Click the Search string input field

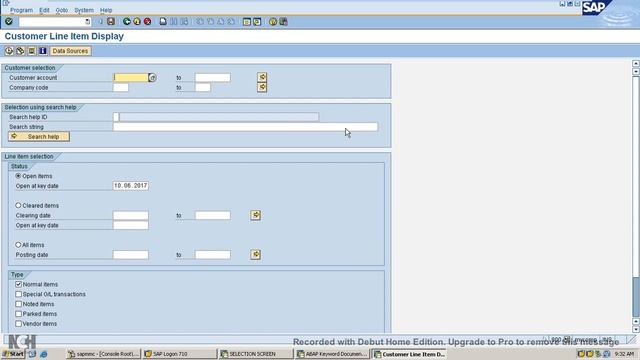(245, 127)
